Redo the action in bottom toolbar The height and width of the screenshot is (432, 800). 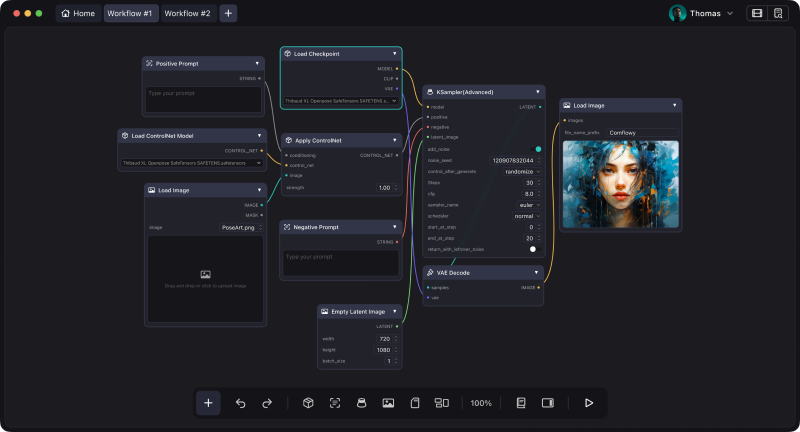[267, 403]
